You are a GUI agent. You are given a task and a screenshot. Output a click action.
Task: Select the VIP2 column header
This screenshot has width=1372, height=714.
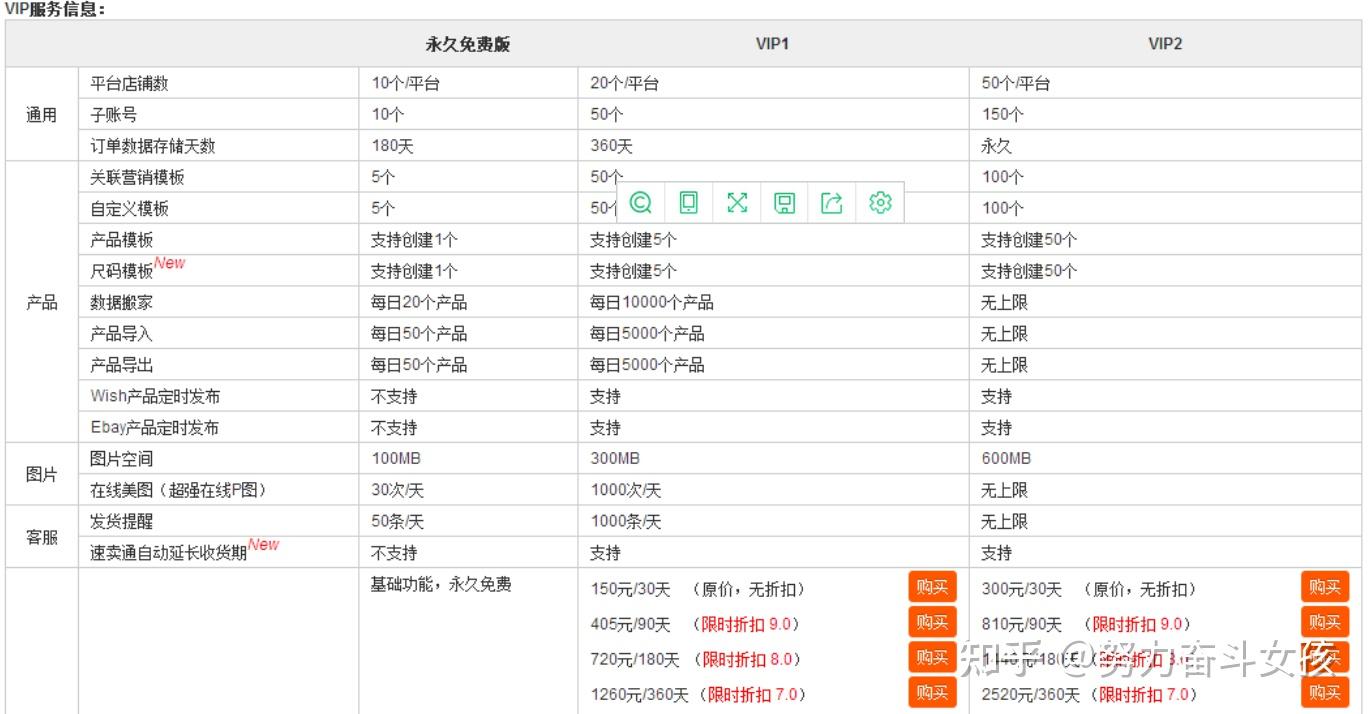click(x=1164, y=43)
